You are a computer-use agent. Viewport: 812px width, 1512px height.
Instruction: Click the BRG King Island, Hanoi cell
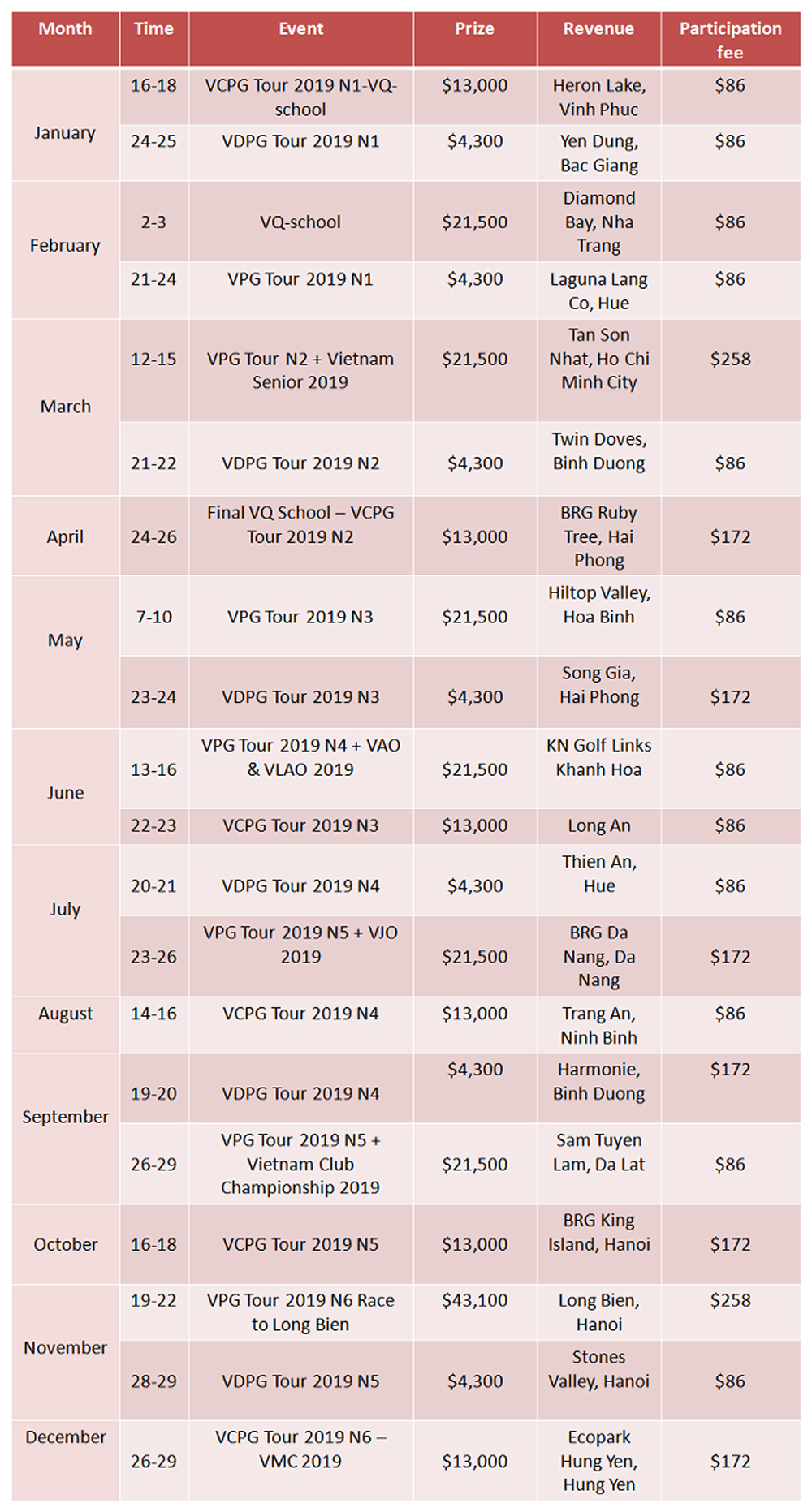(599, 1244)
